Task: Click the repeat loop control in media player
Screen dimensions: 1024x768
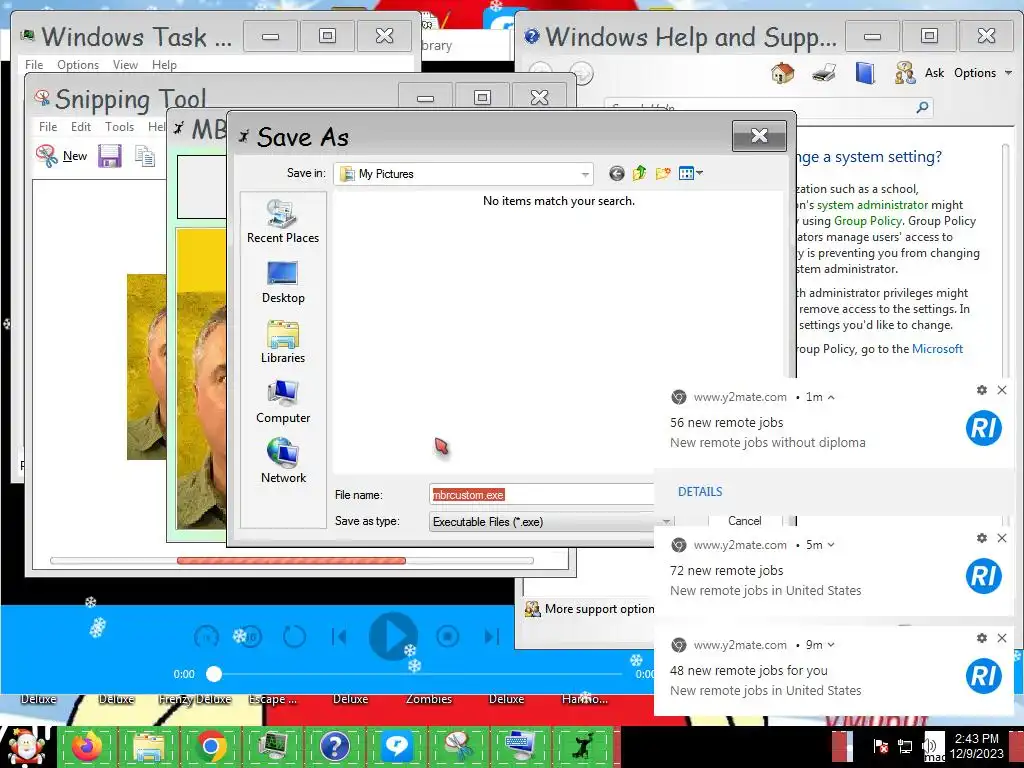Action: [x=294, y=636]
